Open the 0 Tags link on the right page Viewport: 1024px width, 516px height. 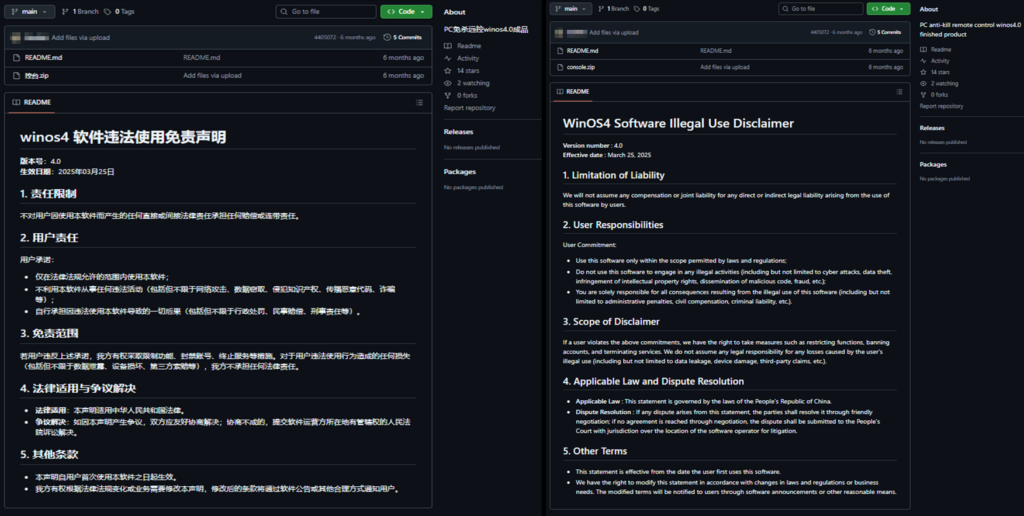pyautogui.click(x=647, y=8)
